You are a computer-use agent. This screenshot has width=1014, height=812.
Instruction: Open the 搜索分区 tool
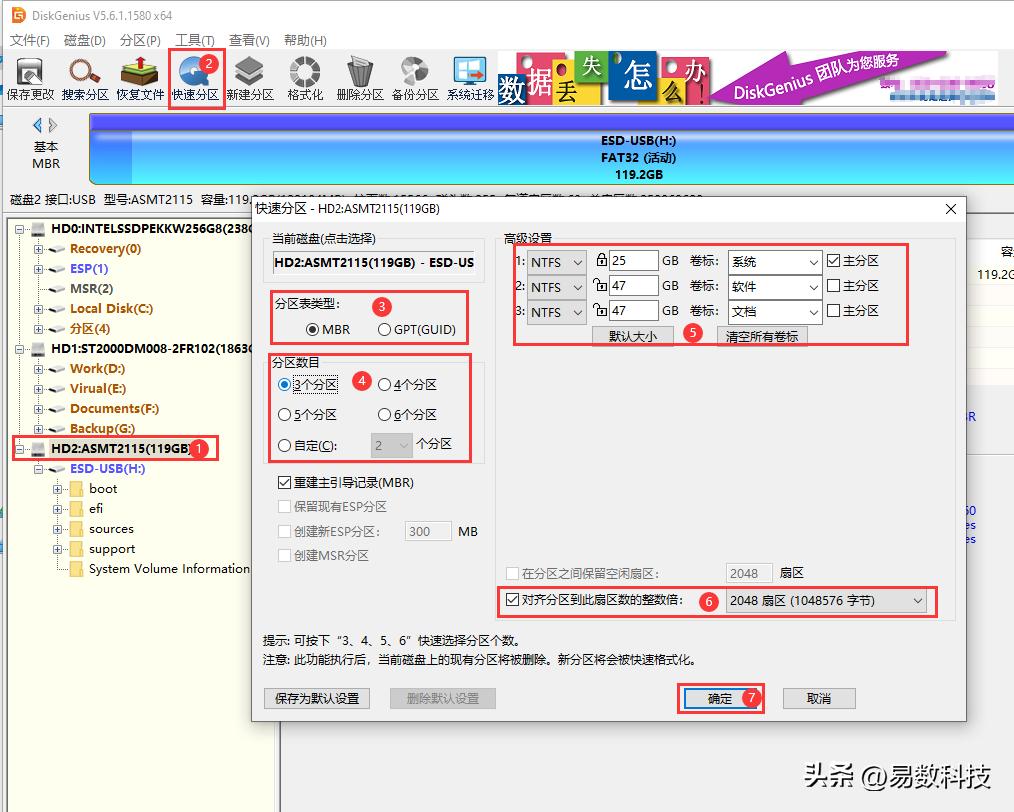point(85,78)
